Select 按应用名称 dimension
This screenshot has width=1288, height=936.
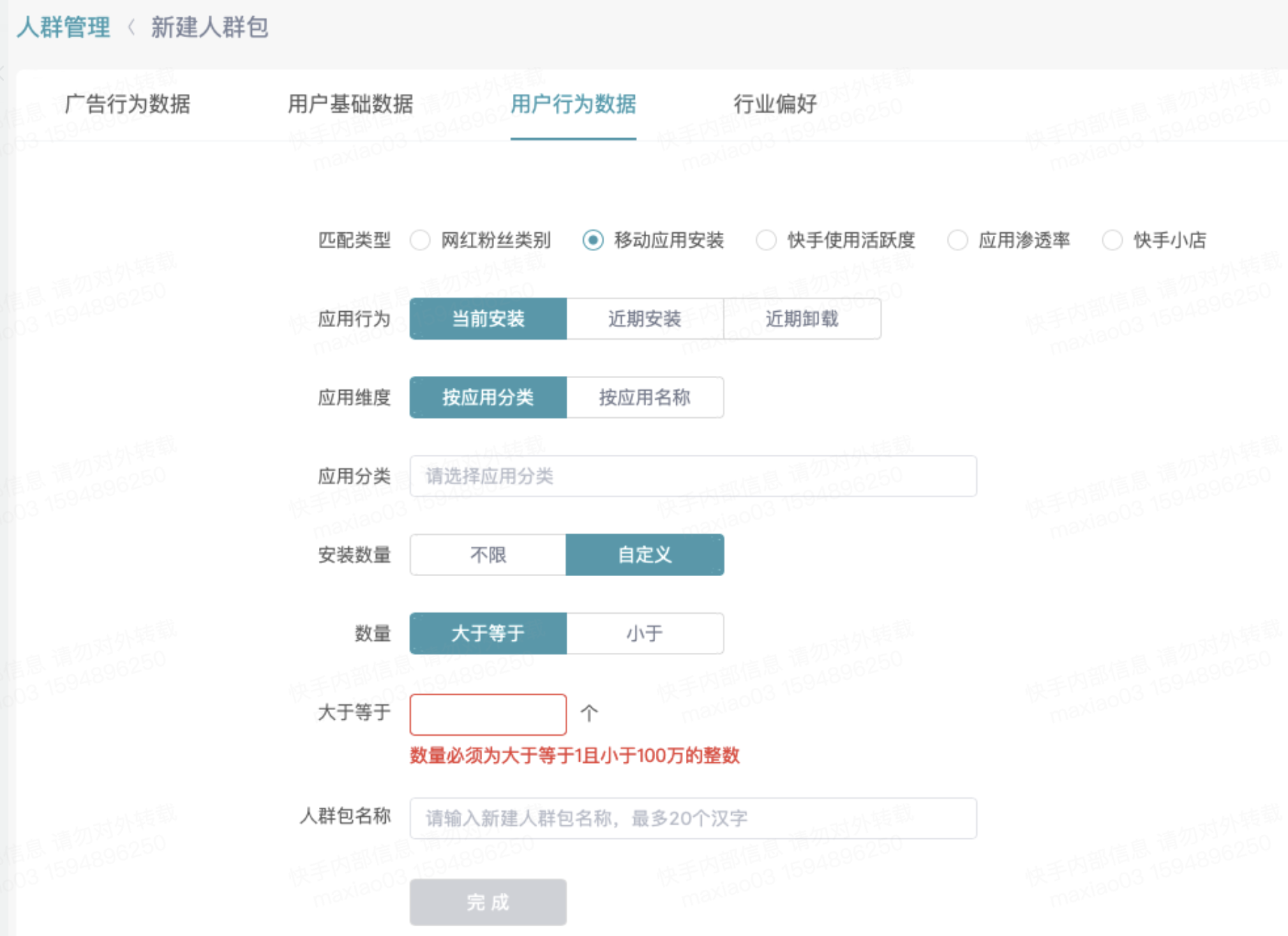point(645,398)
